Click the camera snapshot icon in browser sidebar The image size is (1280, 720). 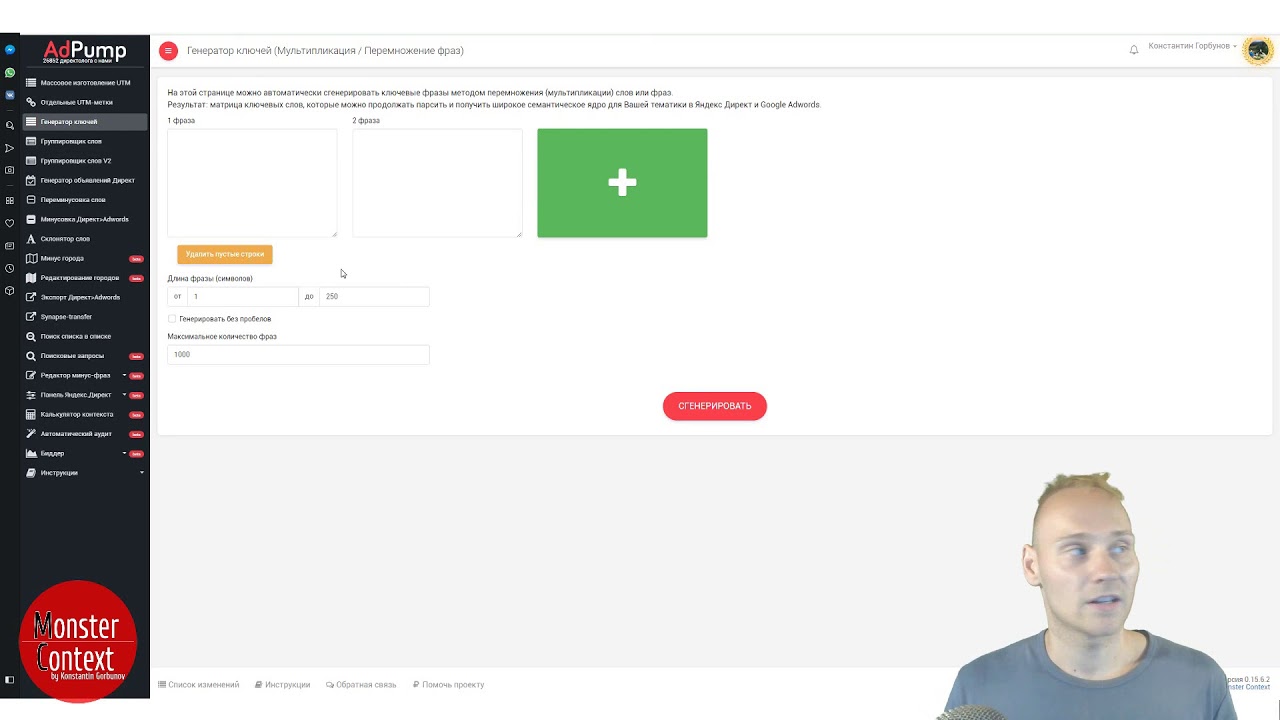click(x=10, y=170)
